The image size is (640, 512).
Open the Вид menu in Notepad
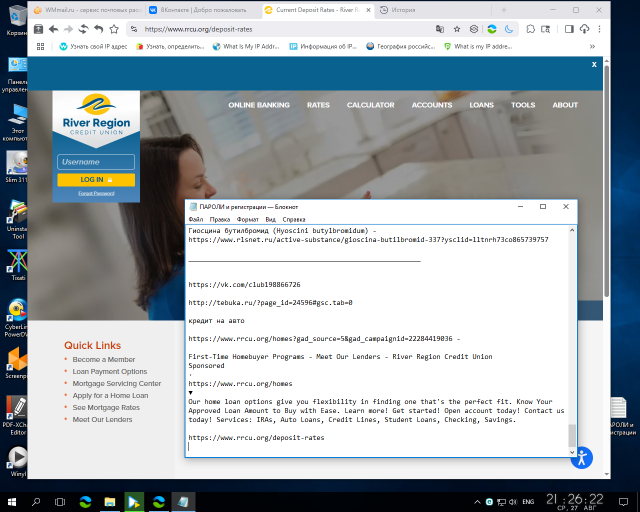pyautogui.click(x=270, y=219)
